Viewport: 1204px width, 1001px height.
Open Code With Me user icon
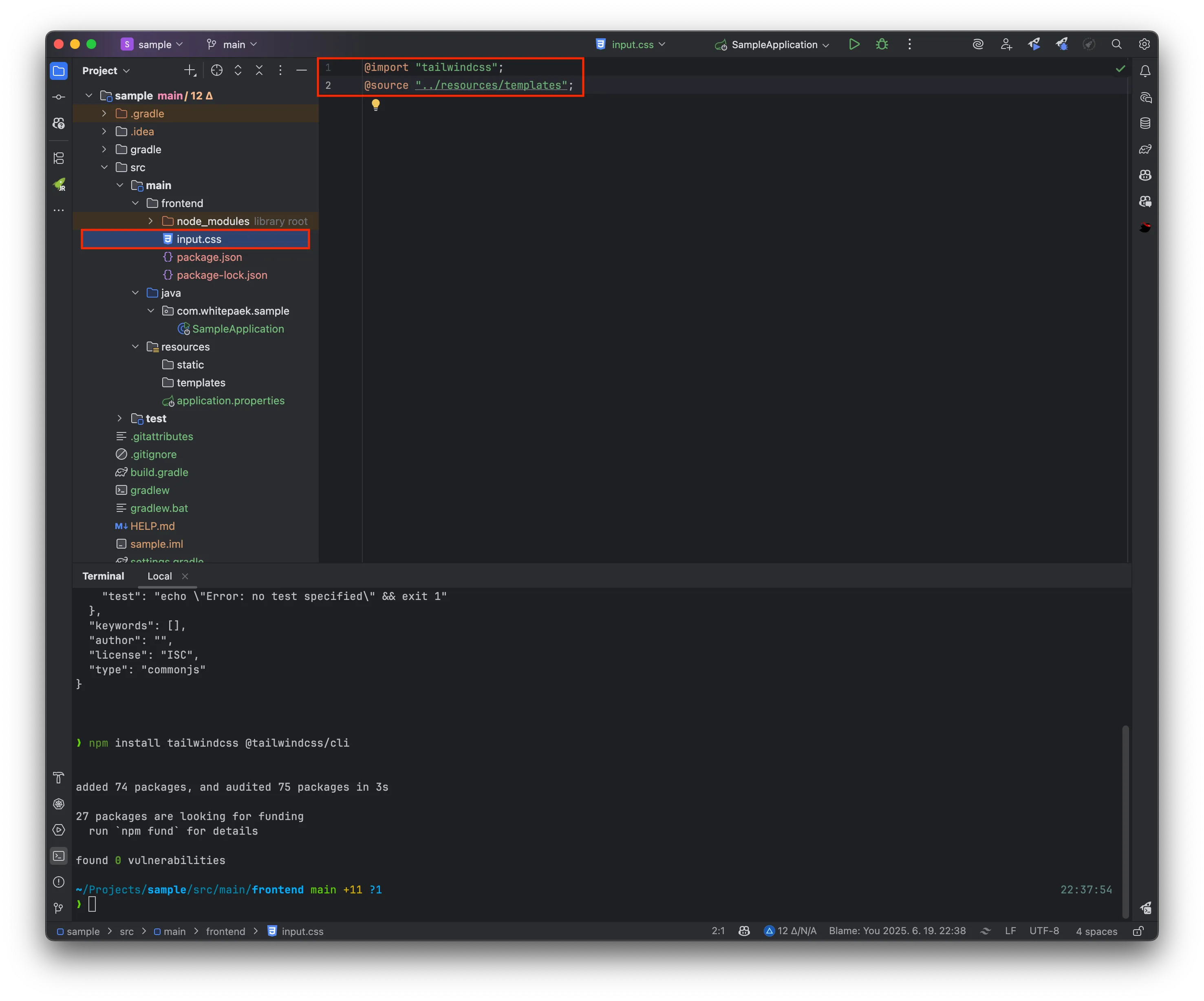pyautogui.click(x=1006, y=44)
